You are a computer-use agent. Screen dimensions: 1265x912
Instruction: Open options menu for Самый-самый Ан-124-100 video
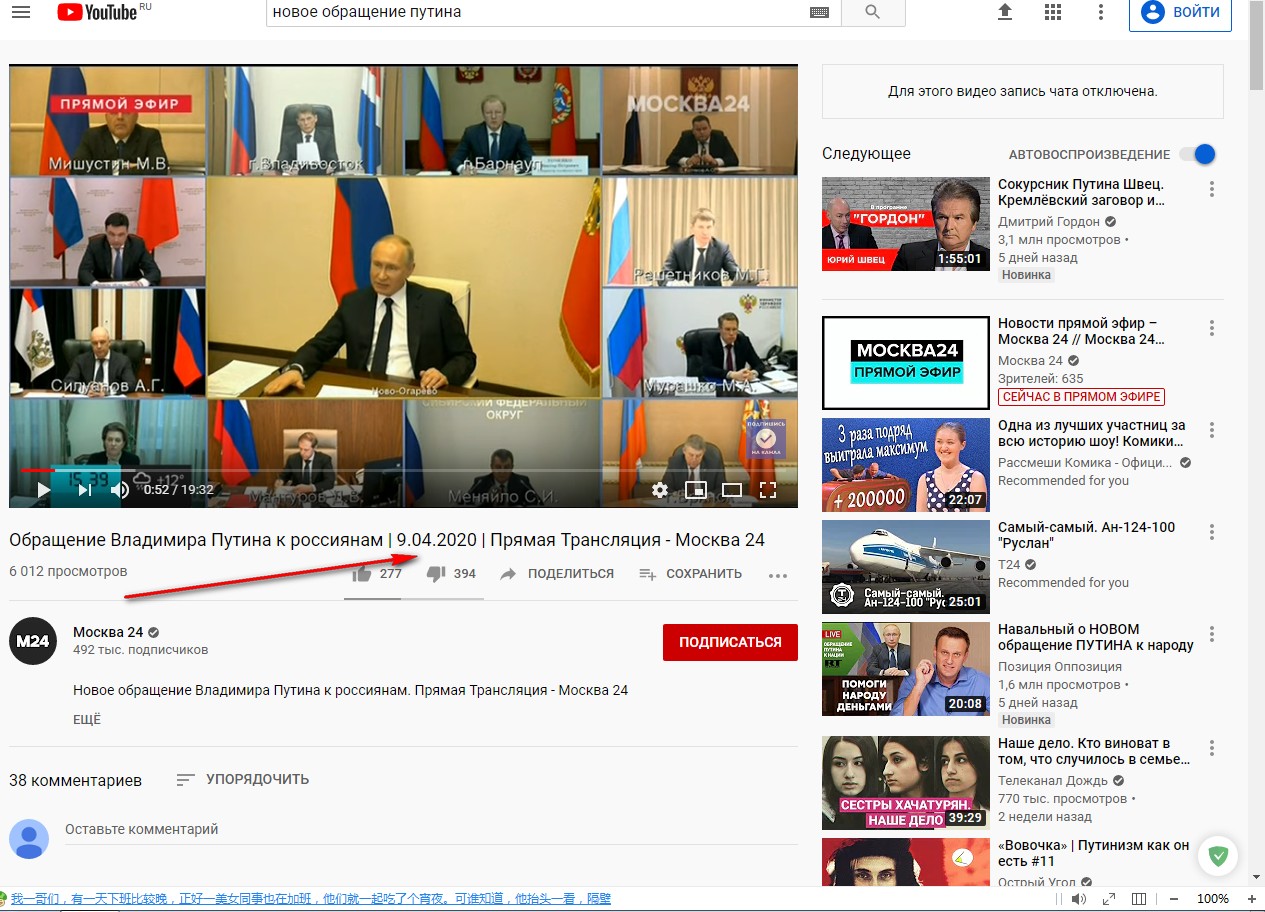pyautogui.click(x=1212, y=532)
